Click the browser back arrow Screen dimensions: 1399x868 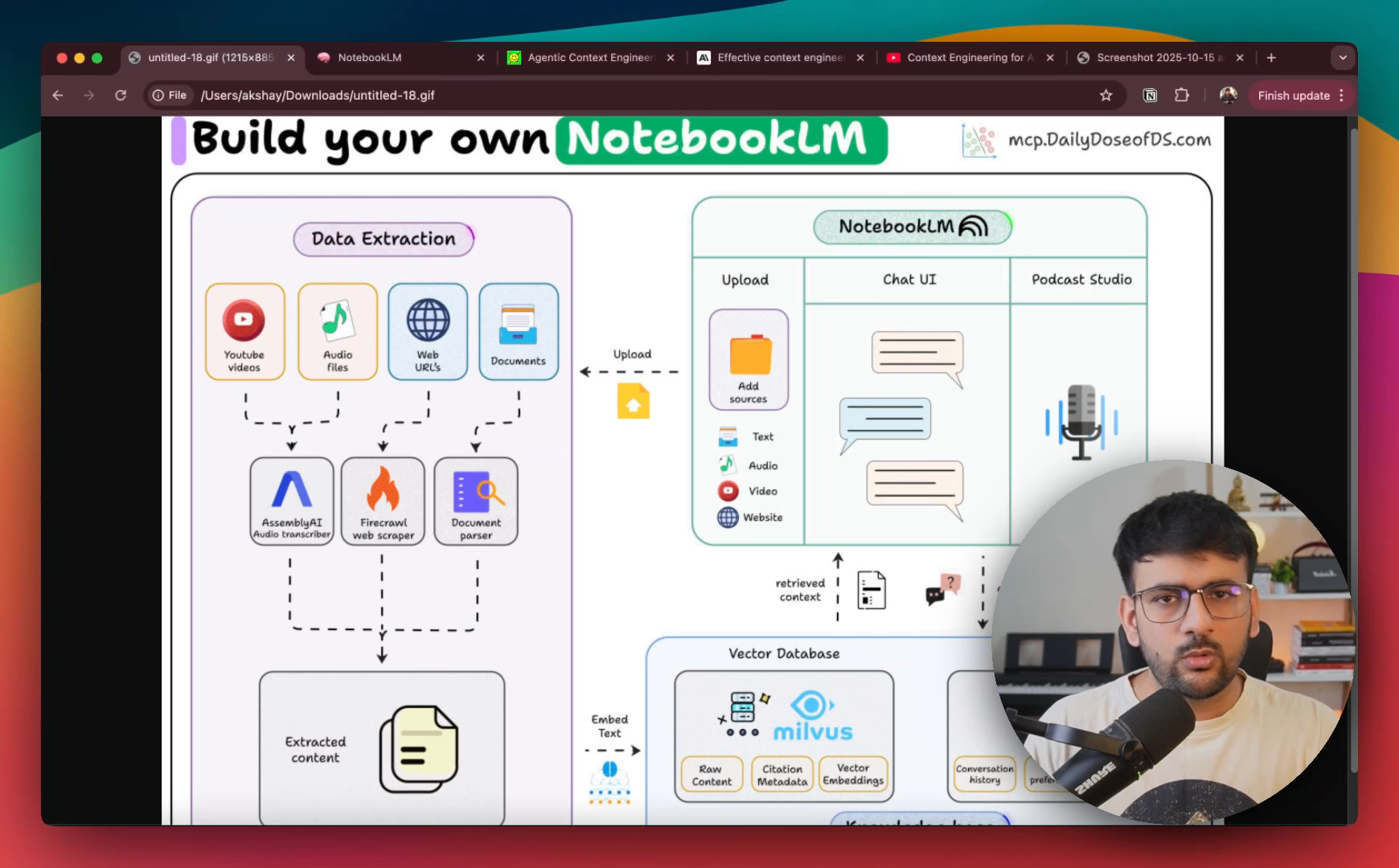point(58,96)
